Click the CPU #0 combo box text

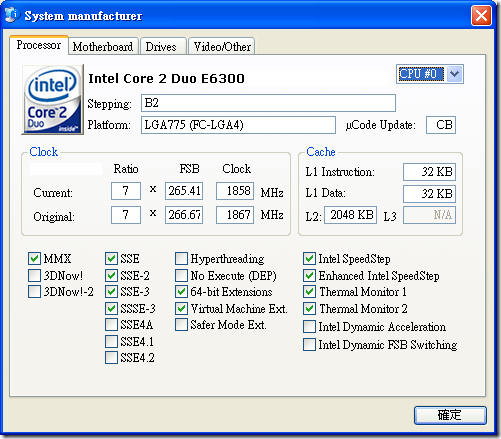(421, 74)
